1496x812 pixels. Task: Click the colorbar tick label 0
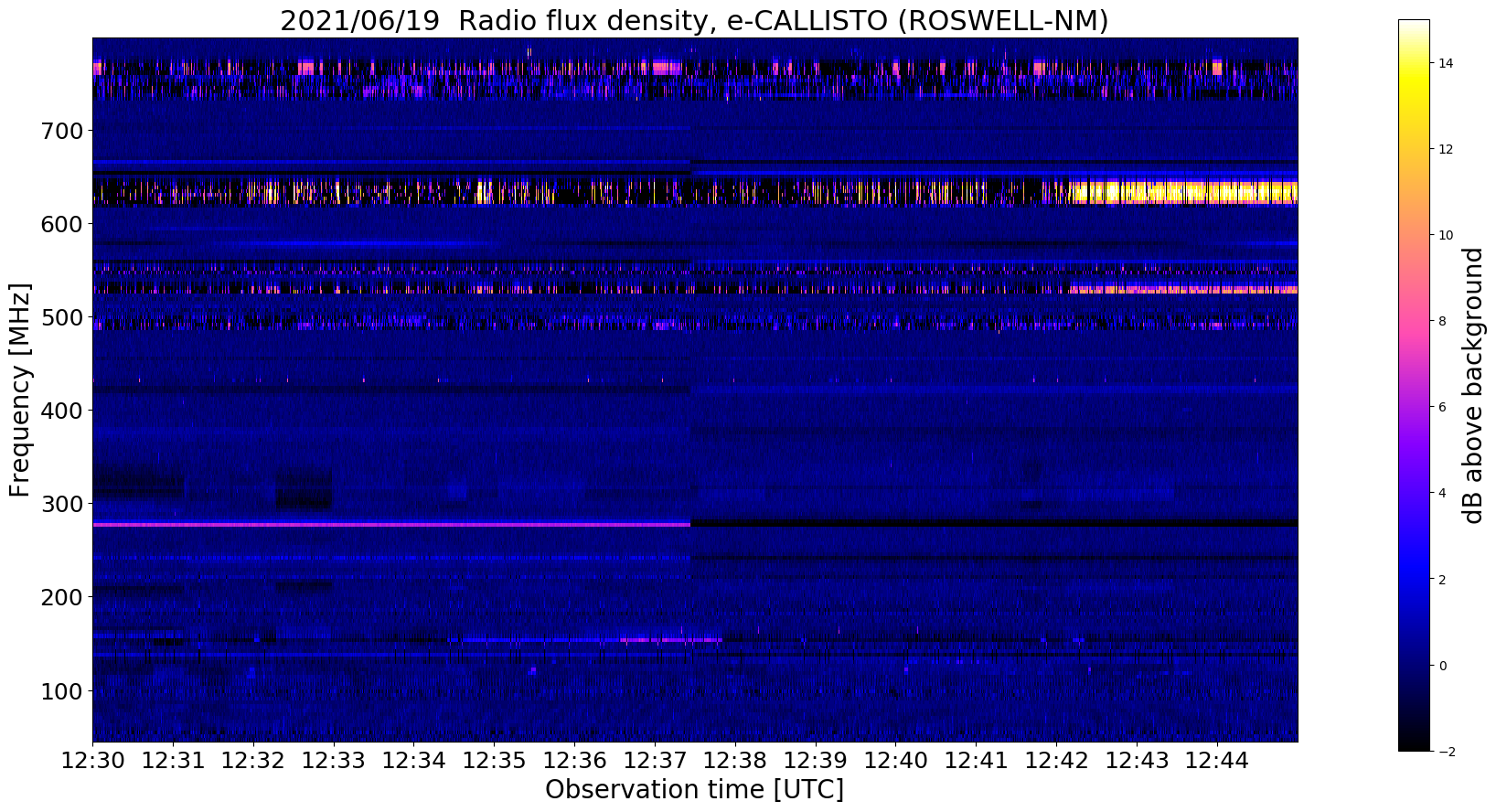pos(1443,666)
